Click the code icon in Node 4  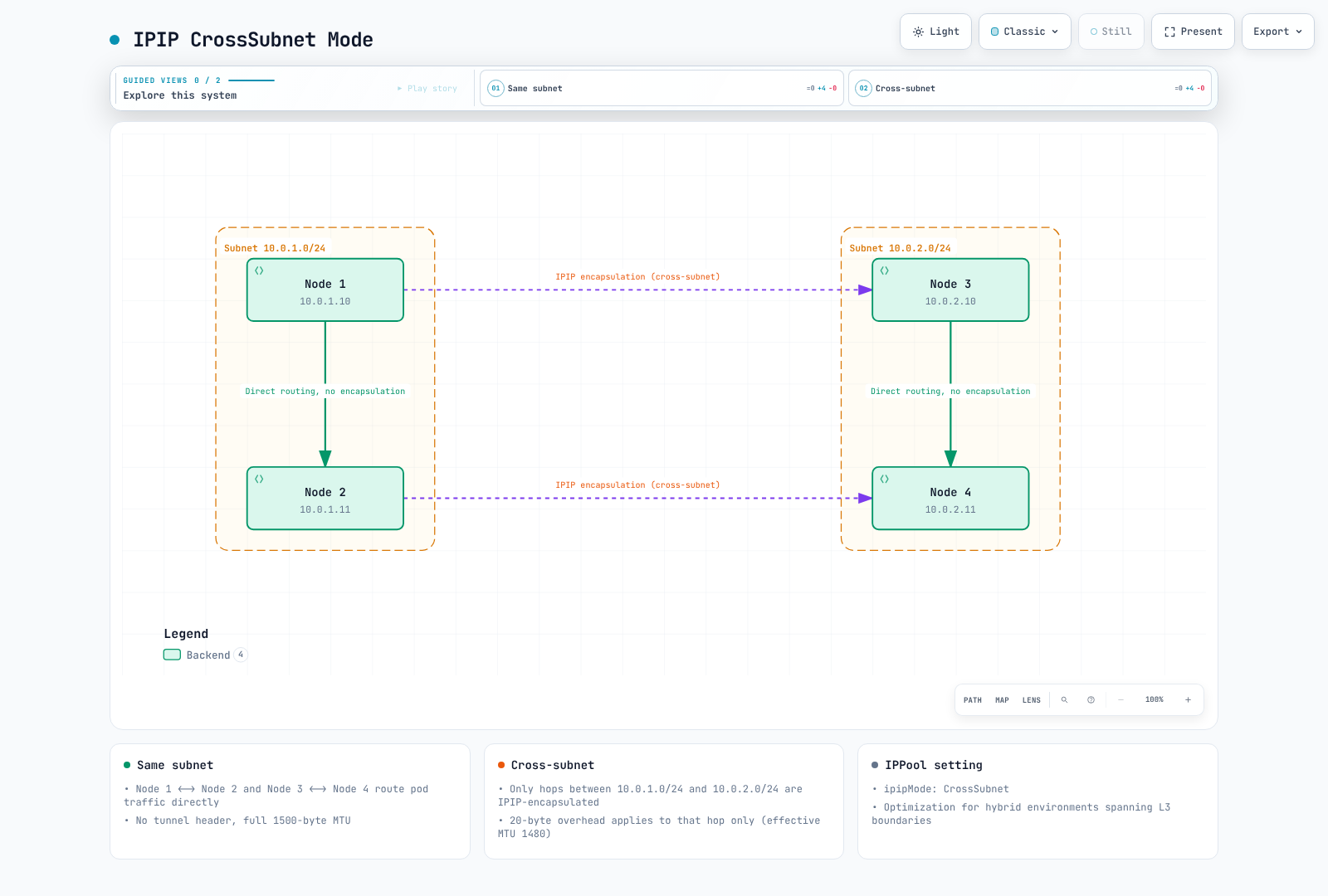click(x=884, y=479)
